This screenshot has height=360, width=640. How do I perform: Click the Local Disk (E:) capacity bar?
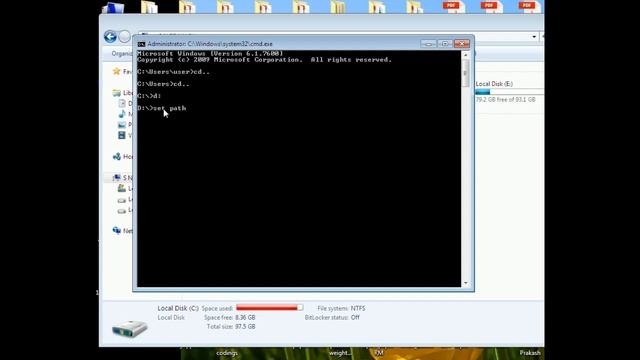(509, 92)
